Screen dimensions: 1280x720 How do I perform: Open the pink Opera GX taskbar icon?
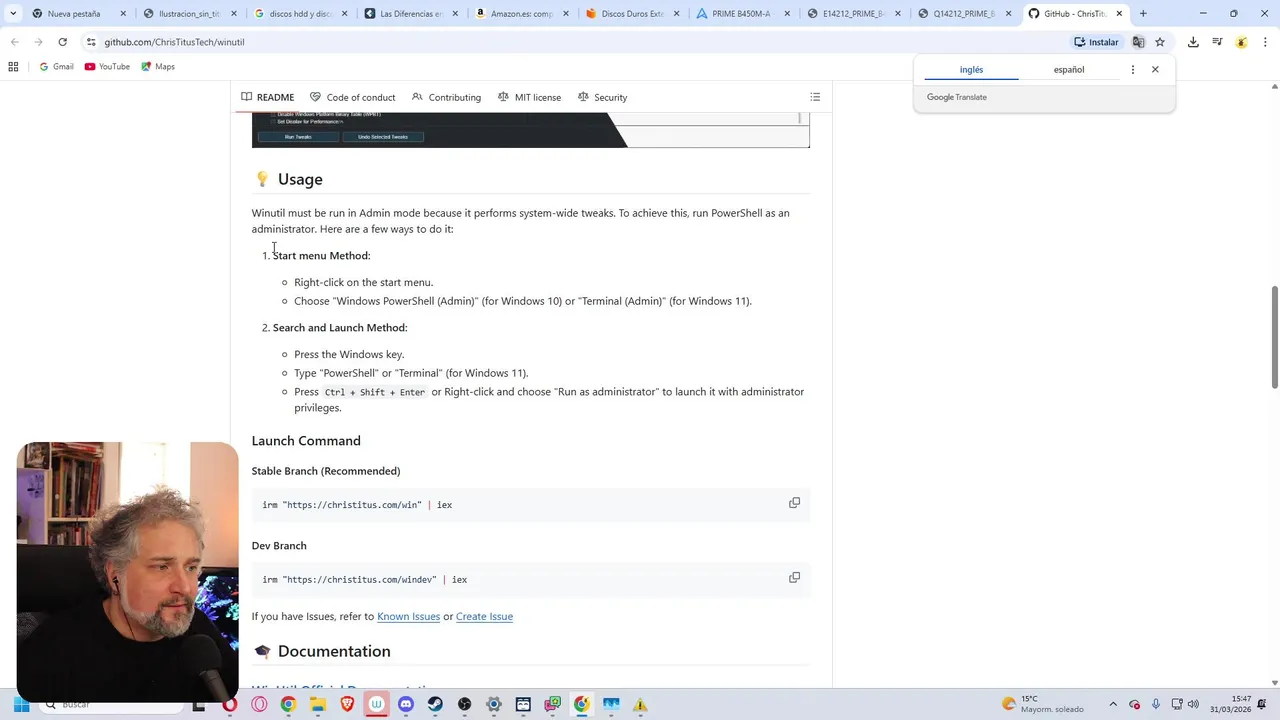pos(259,704)
